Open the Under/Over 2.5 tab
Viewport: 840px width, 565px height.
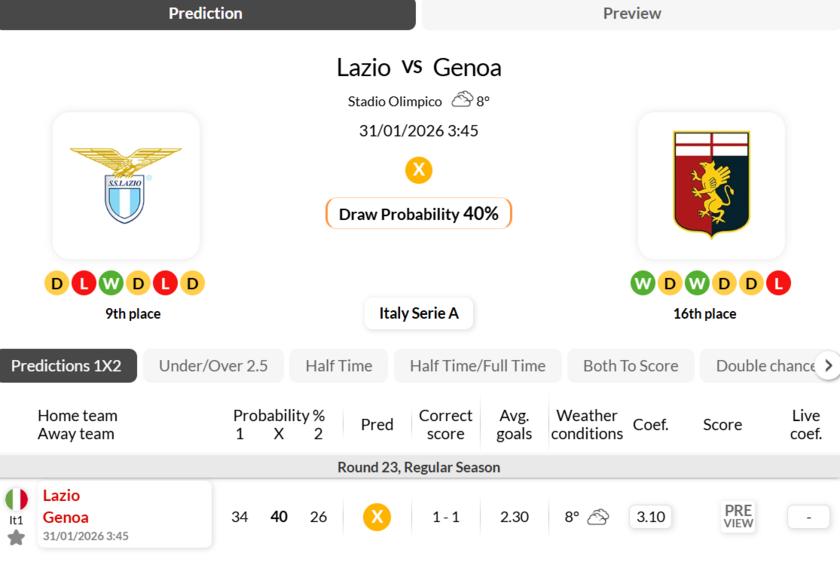(x=213, y=366)
